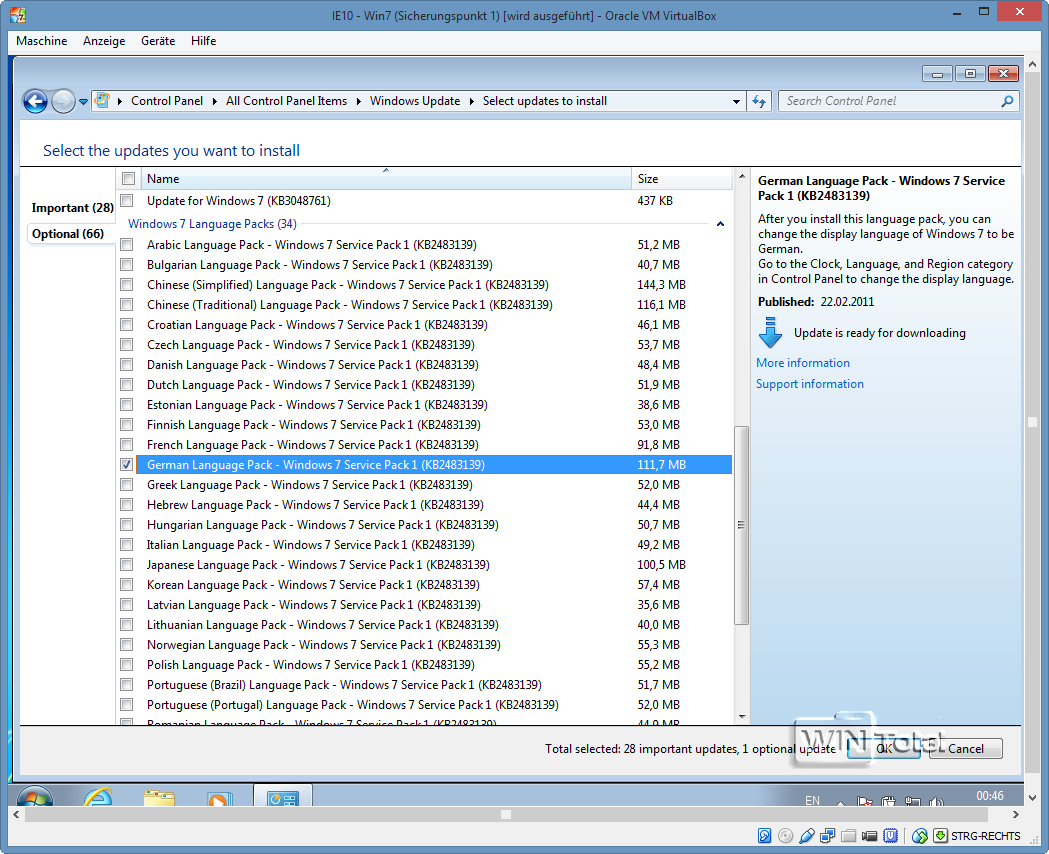Image resolution: width=1049 pixels, height=854 pixels.
Task: Select Control Panel taskbar button
Action: coord(282,796)
